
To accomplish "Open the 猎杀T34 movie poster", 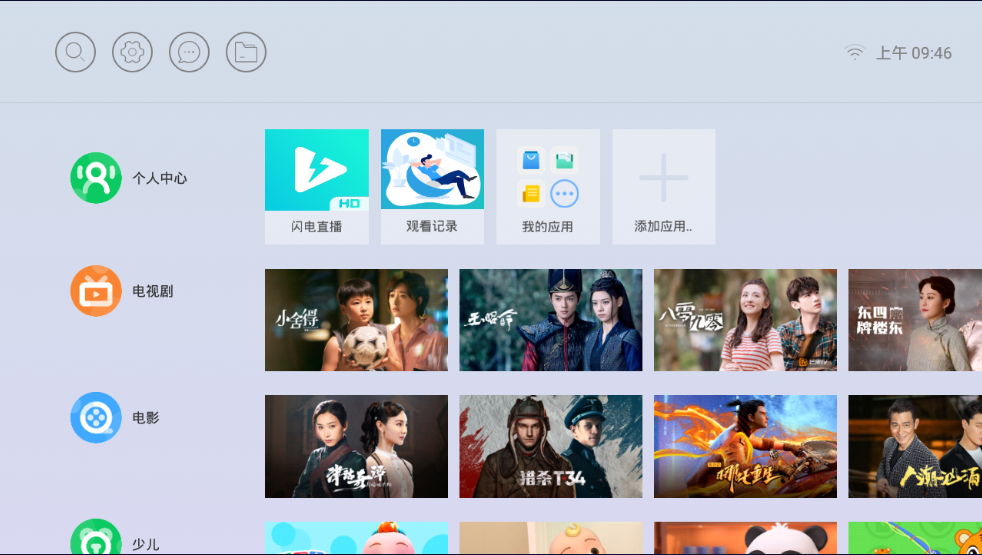I will pos(550,447).
